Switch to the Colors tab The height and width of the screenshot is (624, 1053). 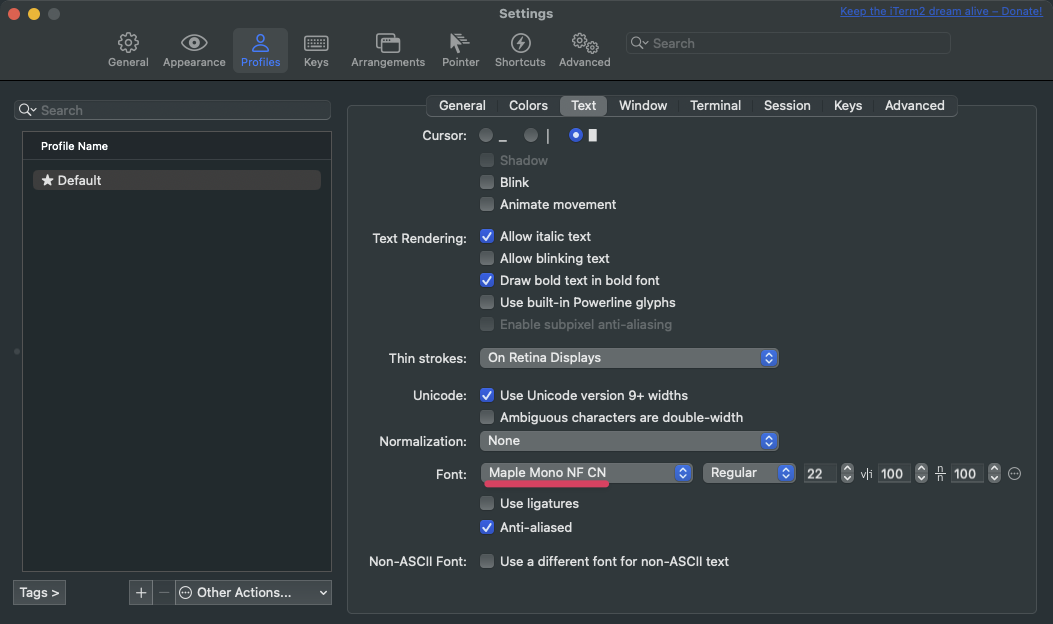(528, 105)
